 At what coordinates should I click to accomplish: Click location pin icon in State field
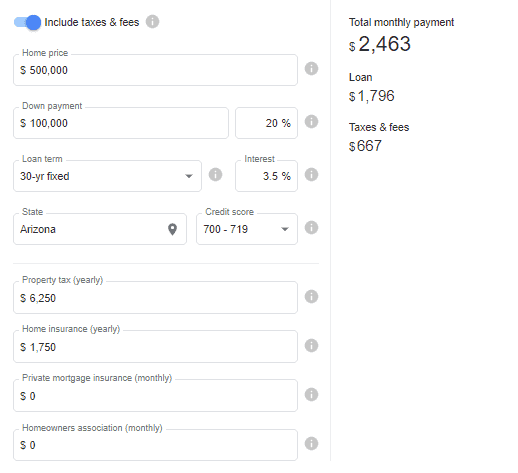[172, 229]
